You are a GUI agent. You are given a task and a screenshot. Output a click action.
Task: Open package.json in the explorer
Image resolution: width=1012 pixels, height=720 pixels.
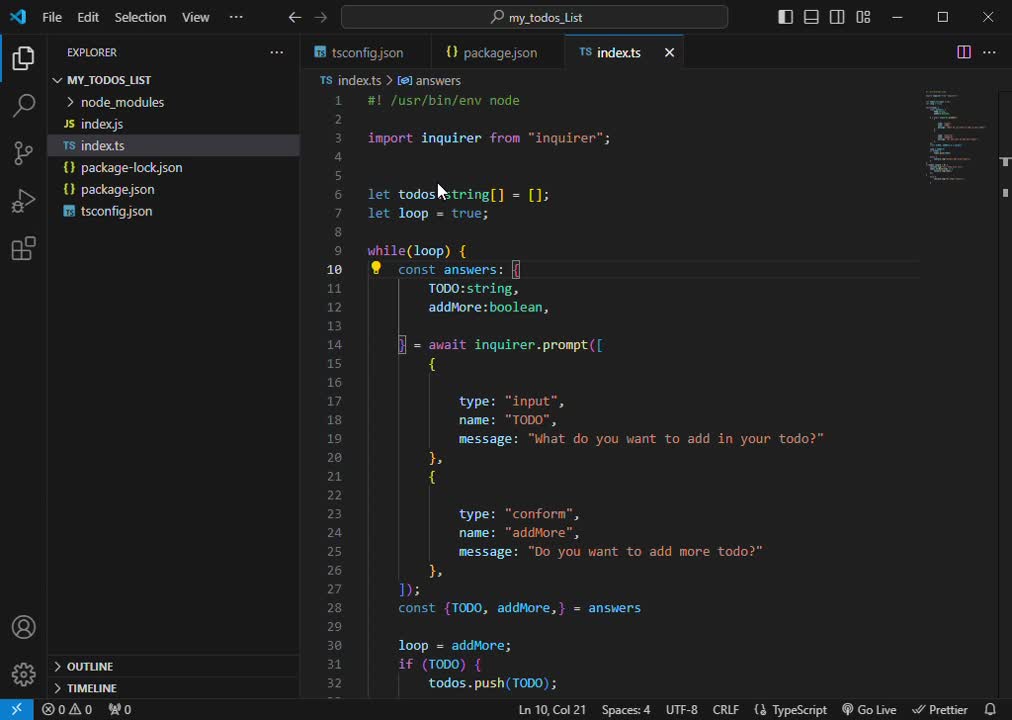coord(174,190)
